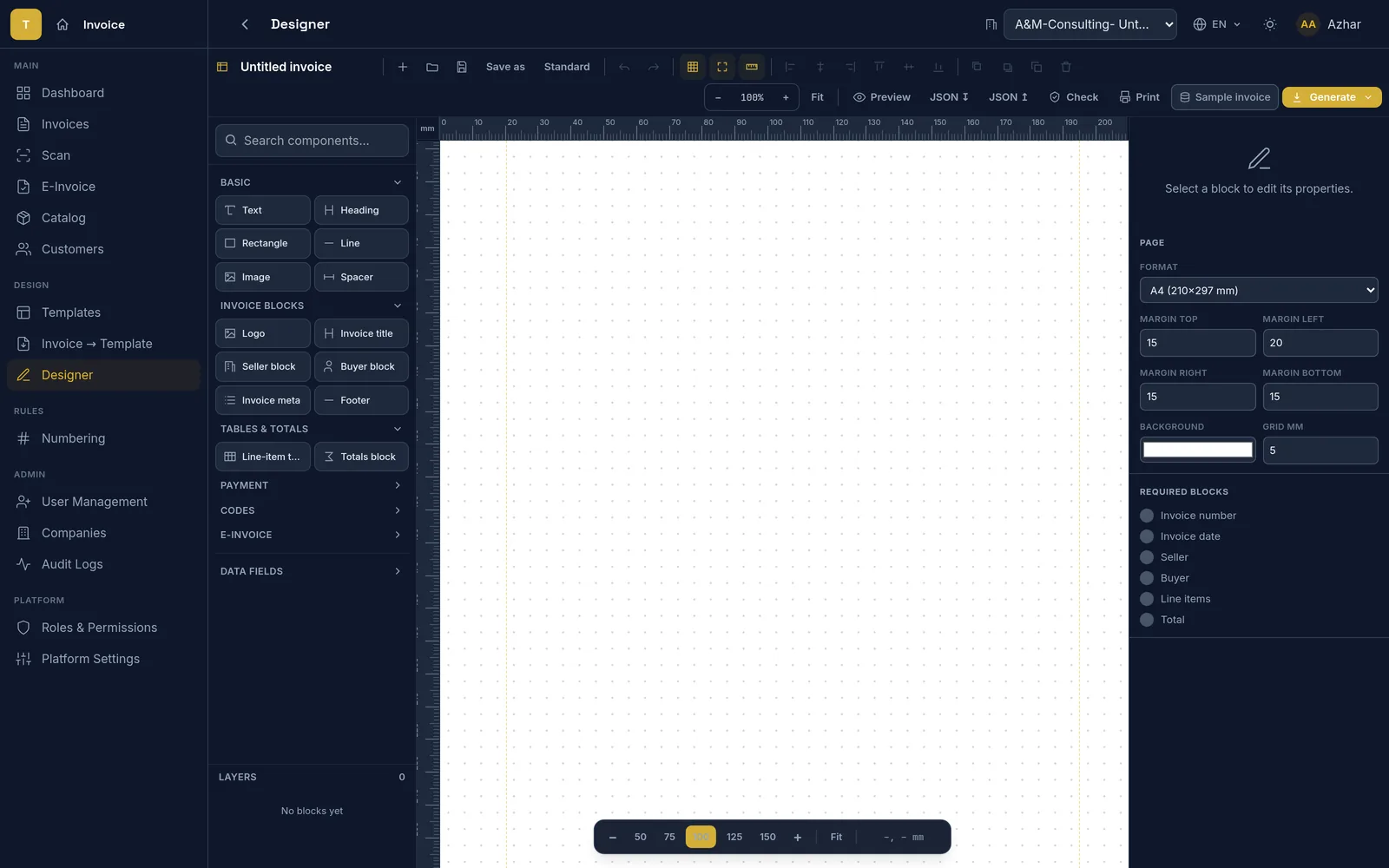This screenshot has height=868, width=1389.
Task: Save template with the disk icon
Action: (x=462, y=67)
